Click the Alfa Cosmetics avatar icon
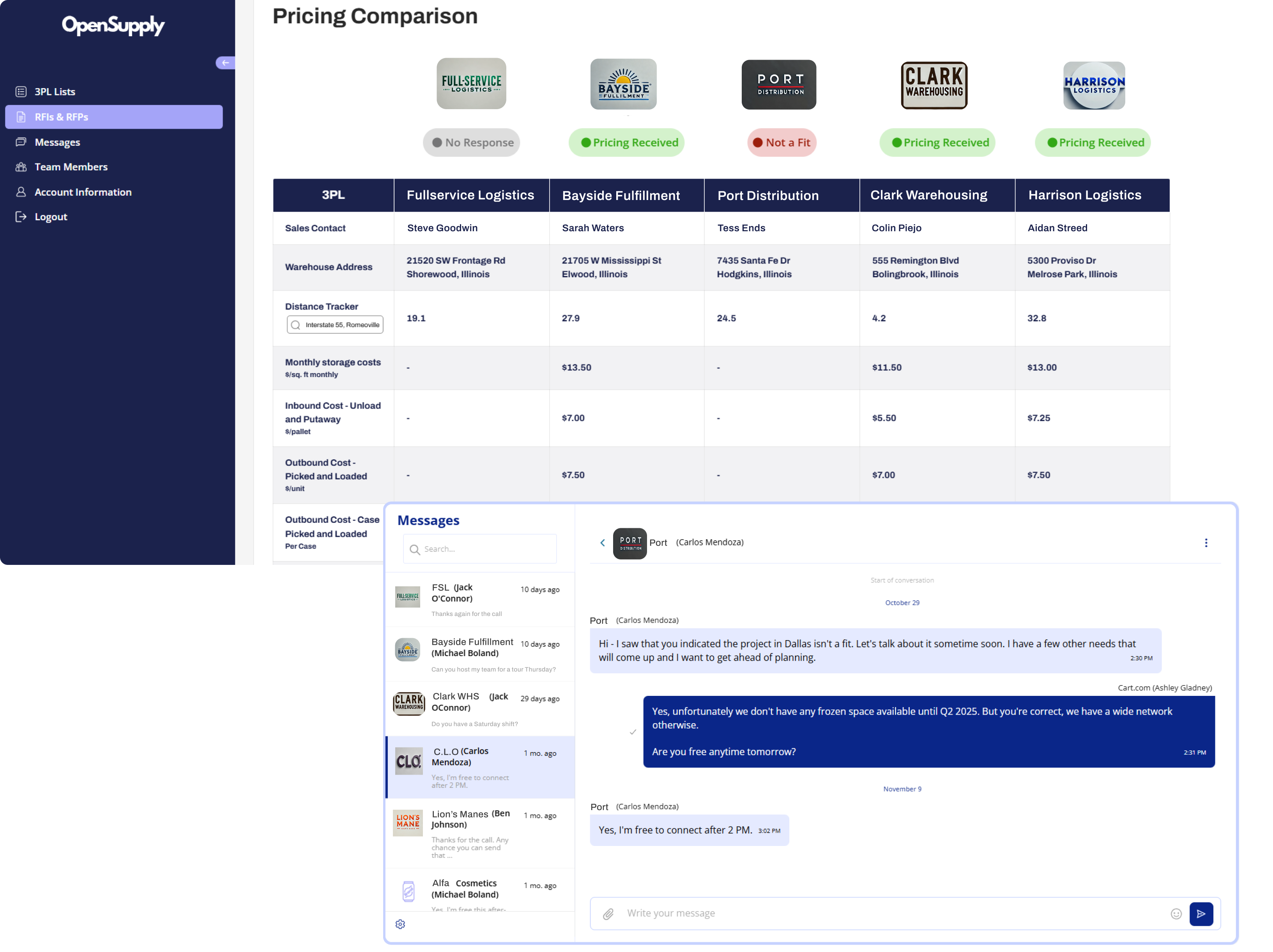 pyautogui.click(x=408, y=892)
